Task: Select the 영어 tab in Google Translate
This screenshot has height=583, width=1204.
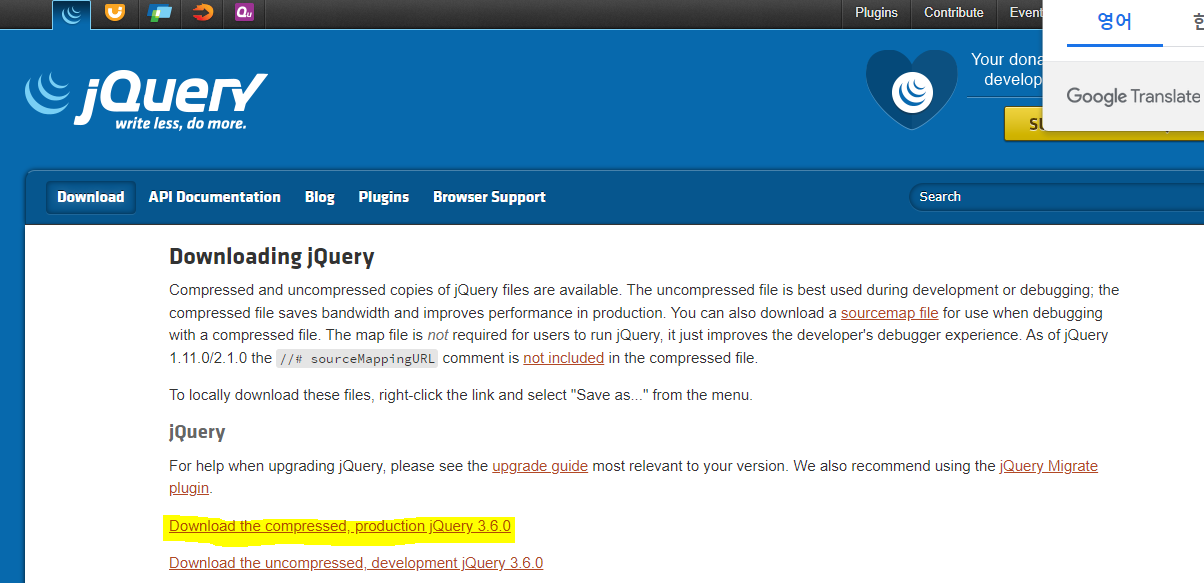Action: pyautogui.click(x=1114, y=22)
